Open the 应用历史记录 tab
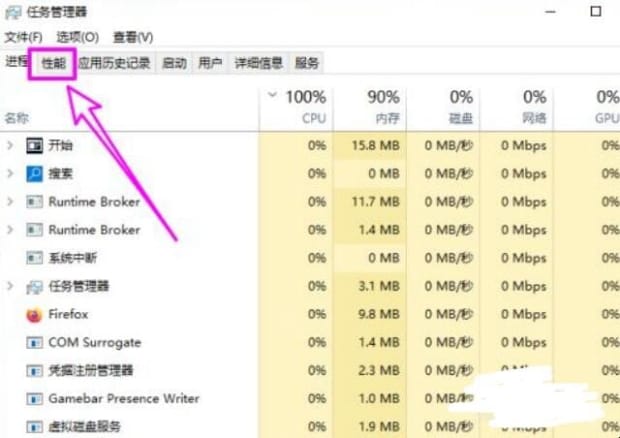 coord(114,63)
